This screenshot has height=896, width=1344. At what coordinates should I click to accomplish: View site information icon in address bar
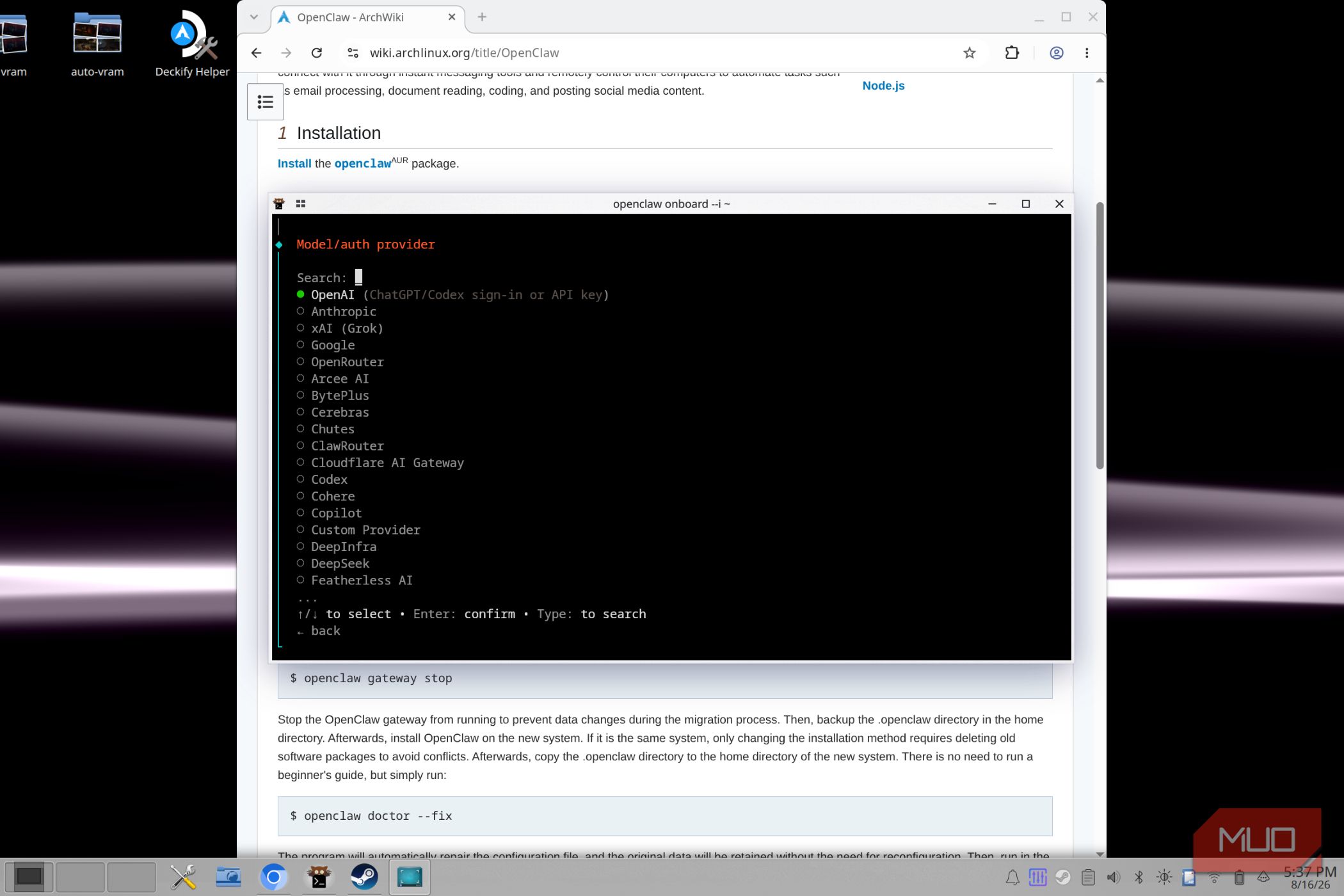(353, 53)
